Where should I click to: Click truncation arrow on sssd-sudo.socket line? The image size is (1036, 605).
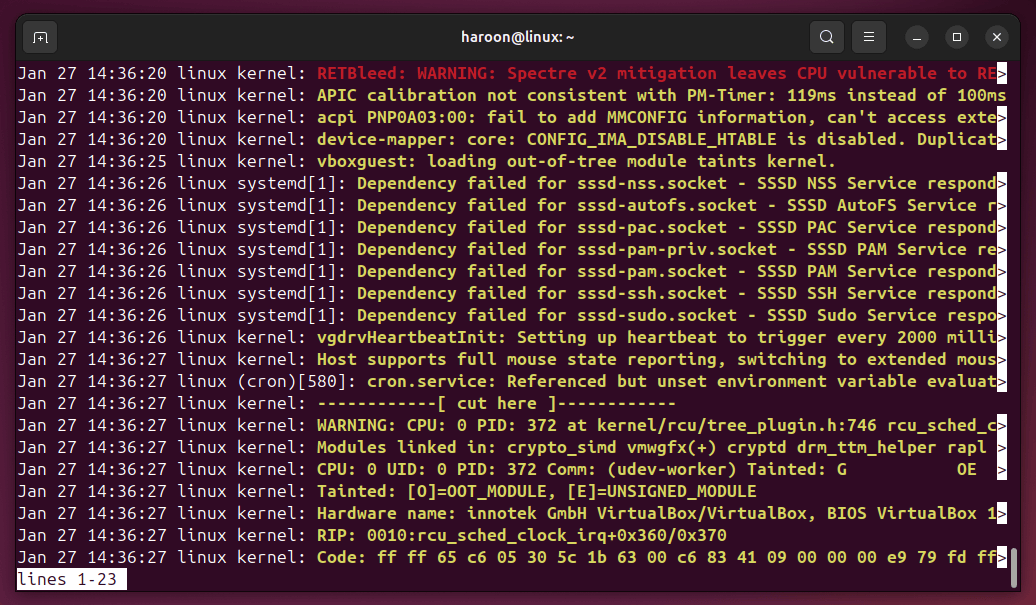pos(1002,315)
